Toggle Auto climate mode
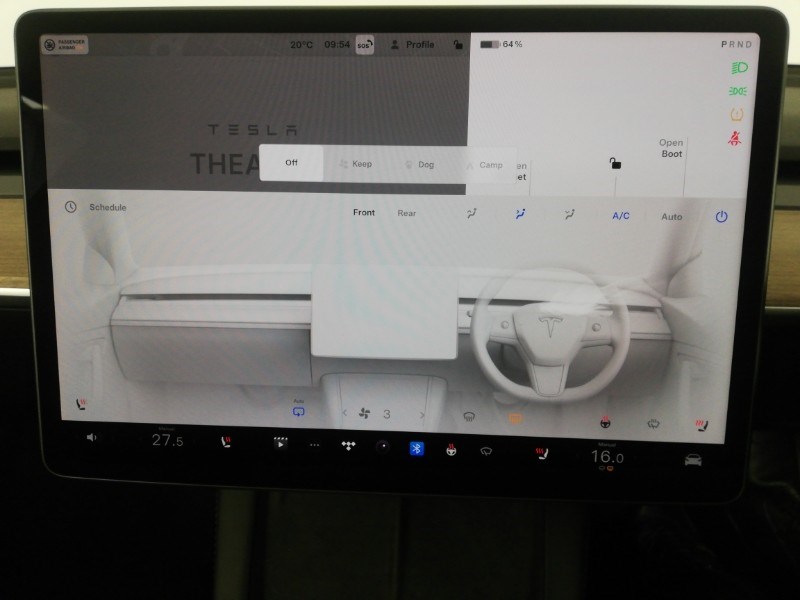 (x=671, y=217)
